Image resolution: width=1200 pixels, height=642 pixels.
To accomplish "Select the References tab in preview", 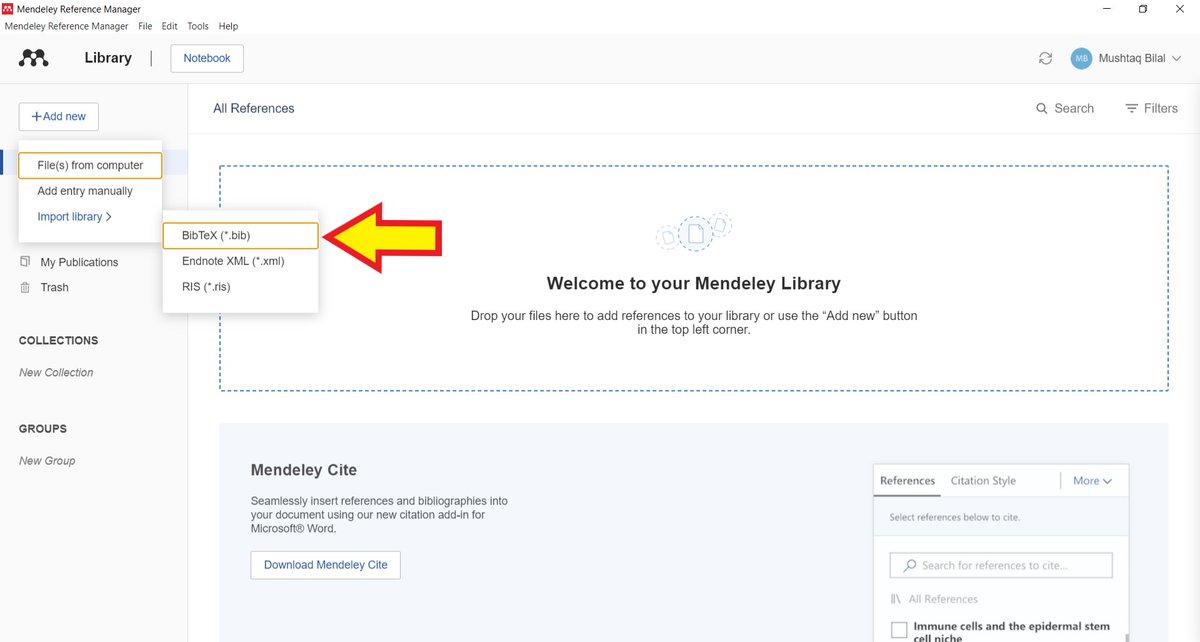I will [907, 481].
